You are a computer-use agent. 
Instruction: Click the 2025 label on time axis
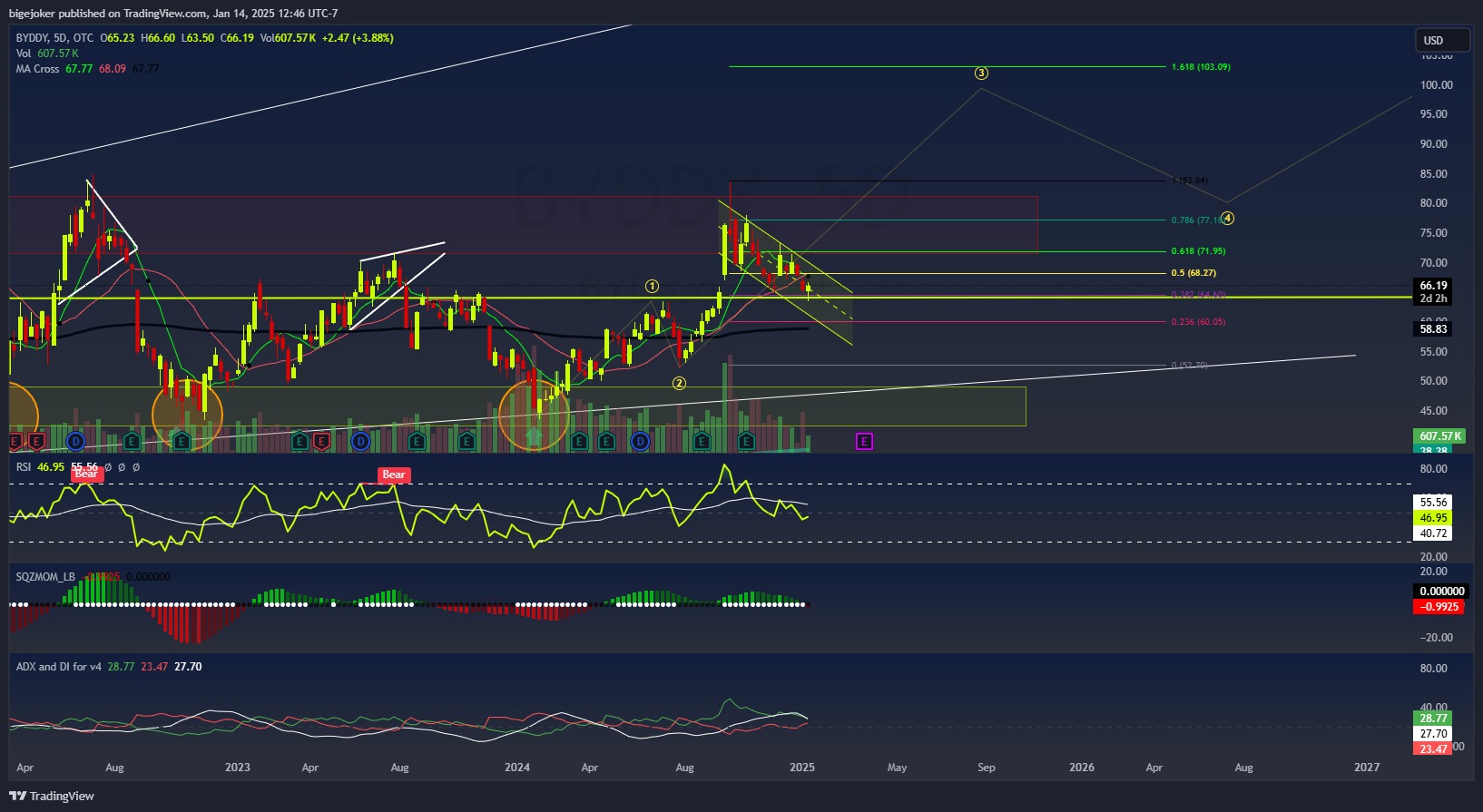click(x=802, y=768)
